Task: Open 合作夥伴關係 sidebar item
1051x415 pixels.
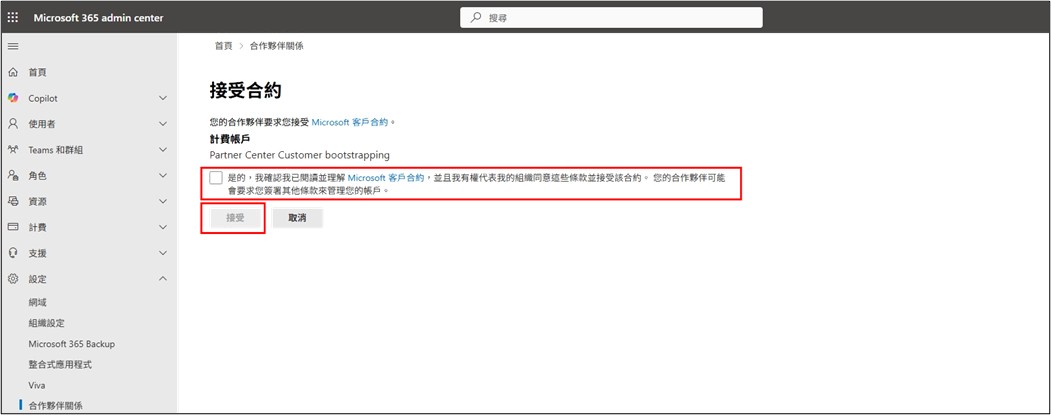Action: 55,406
